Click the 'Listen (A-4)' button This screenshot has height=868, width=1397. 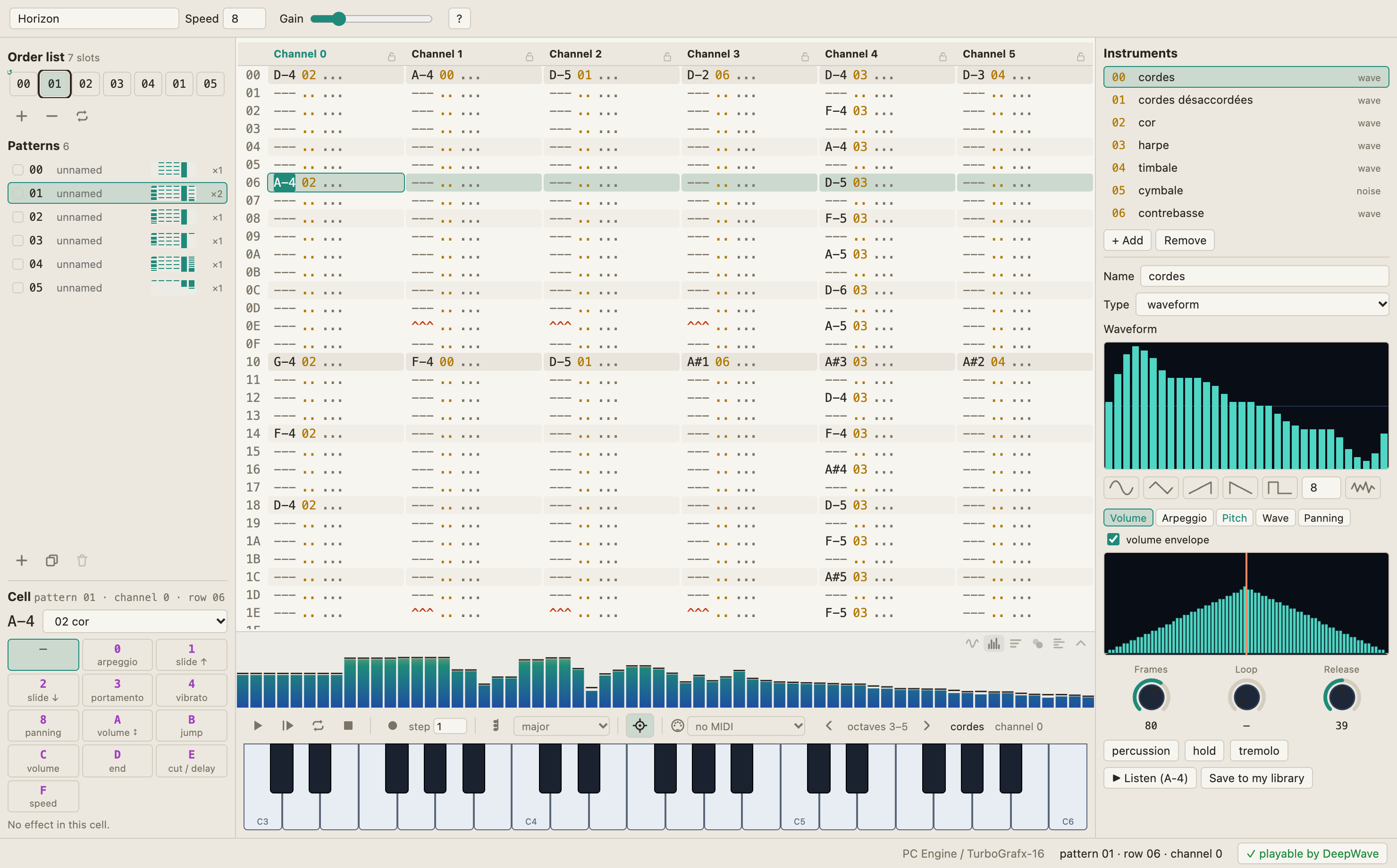pyautogui.click(x=1150, y=778)
